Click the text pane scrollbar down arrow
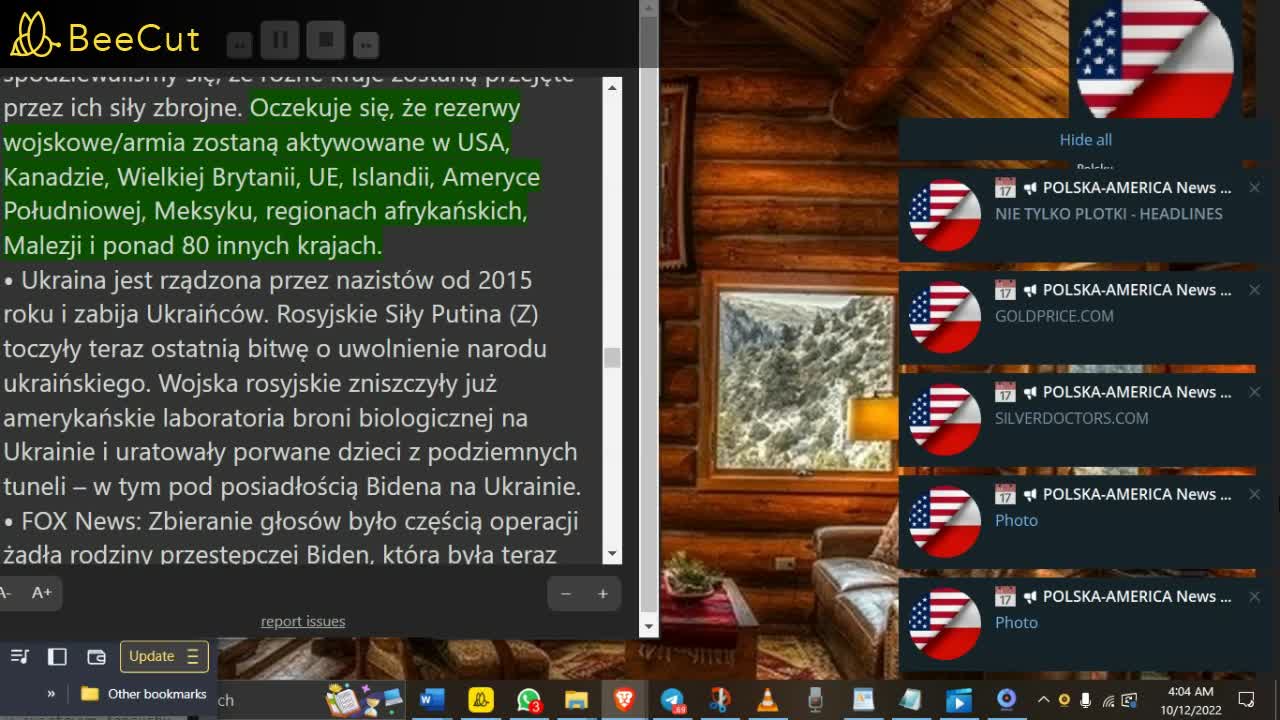 pos(612,553)
